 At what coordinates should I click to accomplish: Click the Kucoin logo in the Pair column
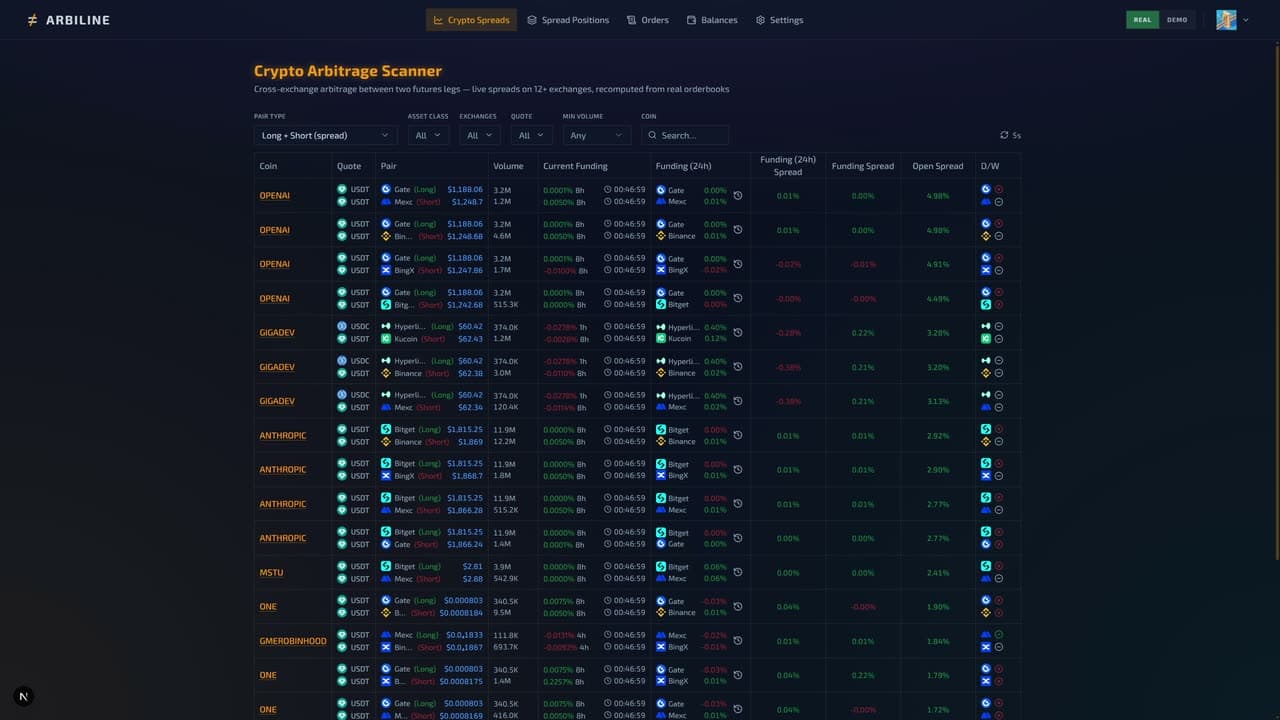[386, 339]
